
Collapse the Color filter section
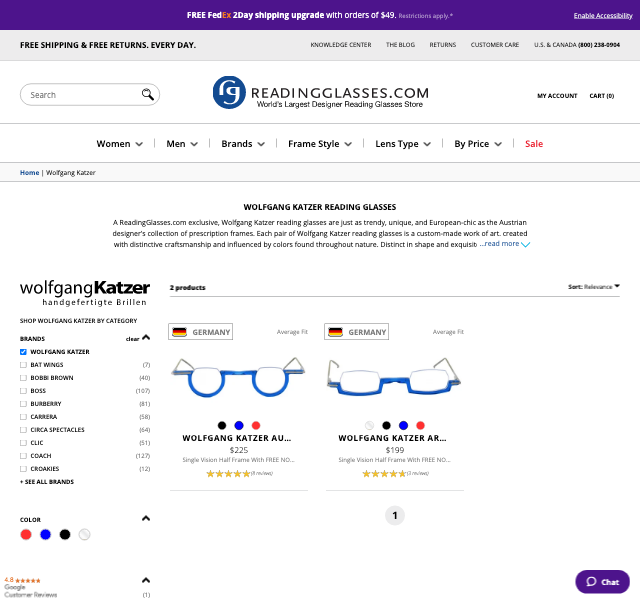pos(146,518)
